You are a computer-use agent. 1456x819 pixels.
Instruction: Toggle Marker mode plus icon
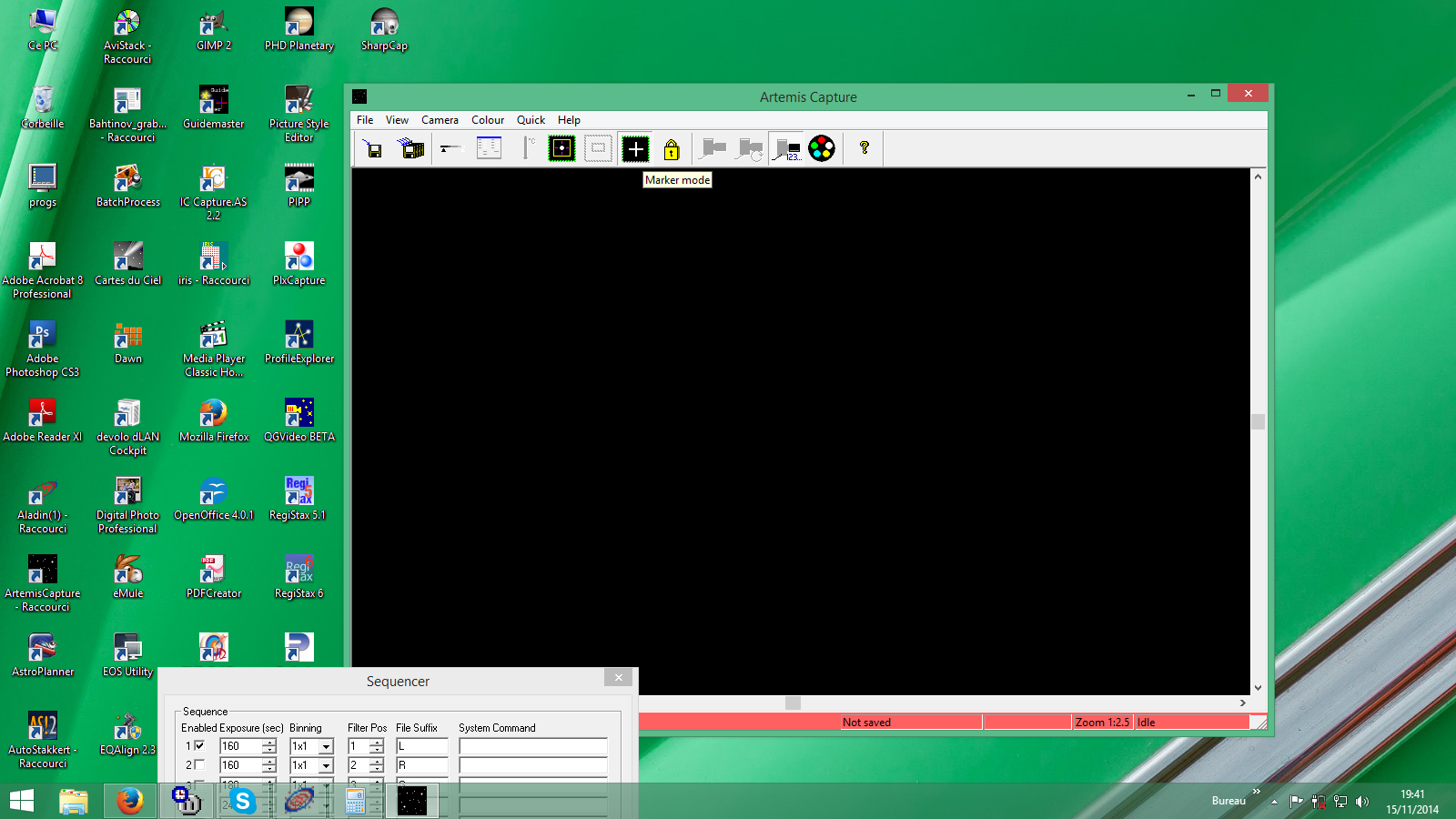(x=635, y=148)
